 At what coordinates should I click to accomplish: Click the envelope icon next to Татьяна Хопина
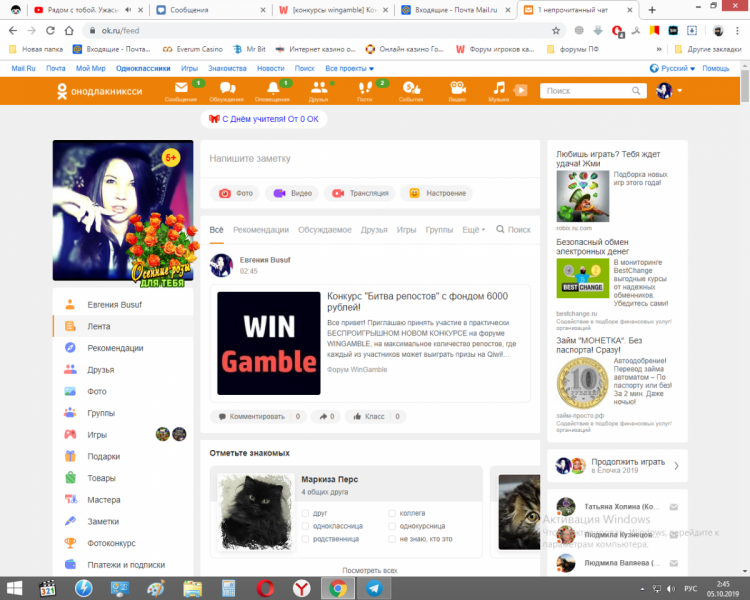[x=674, y=507]
